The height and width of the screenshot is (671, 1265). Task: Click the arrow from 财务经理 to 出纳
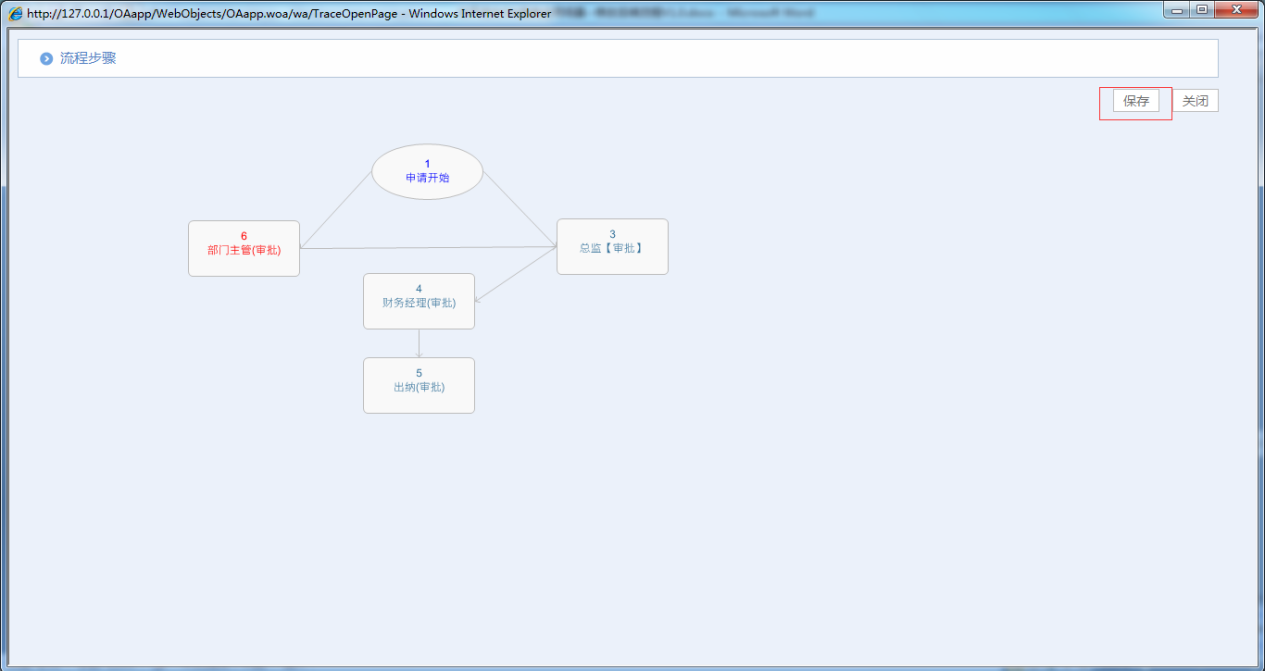(419, 343)
